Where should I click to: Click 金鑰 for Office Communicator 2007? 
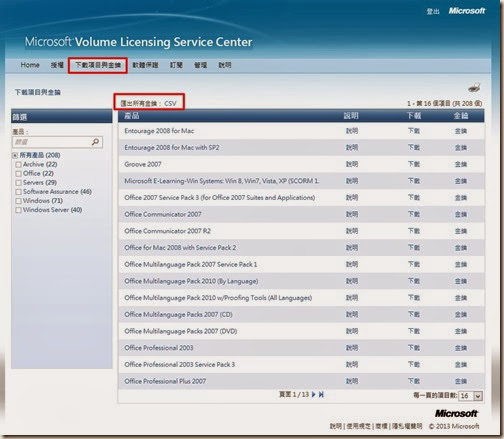point(461,214)
